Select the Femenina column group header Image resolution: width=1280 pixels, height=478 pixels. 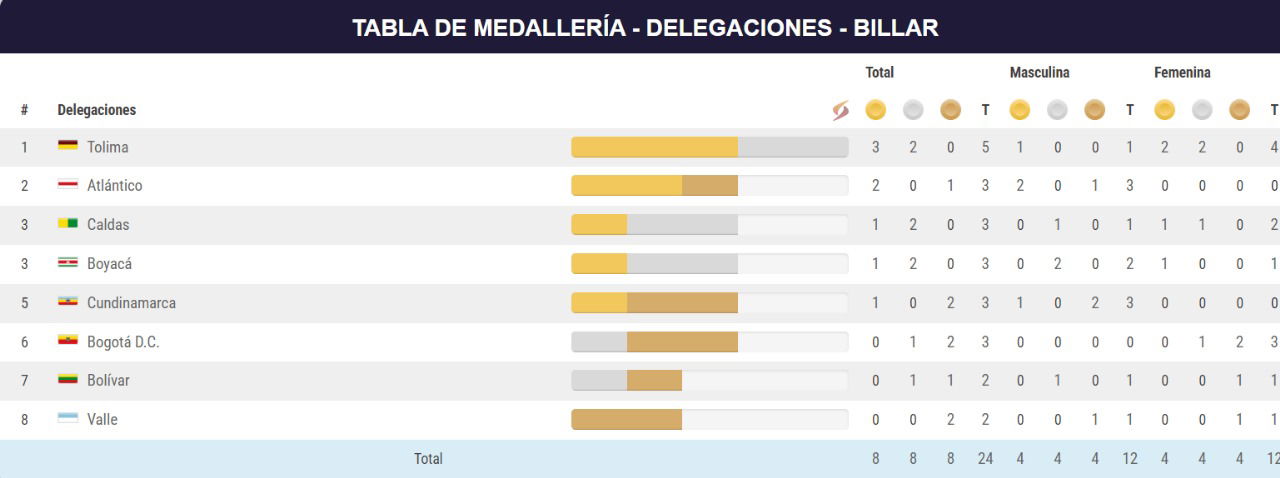(x=1182, y=73)
